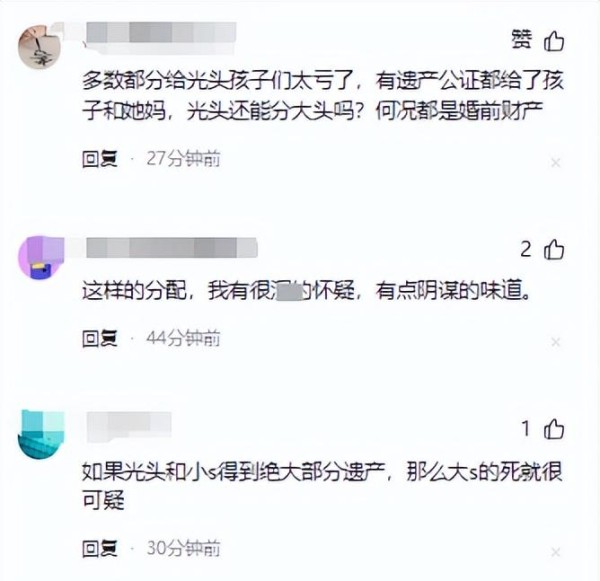The width and height of the screenshot is (600, 581).
Task: Like the first comment about 遗产公证
Action: pos(554,41)
